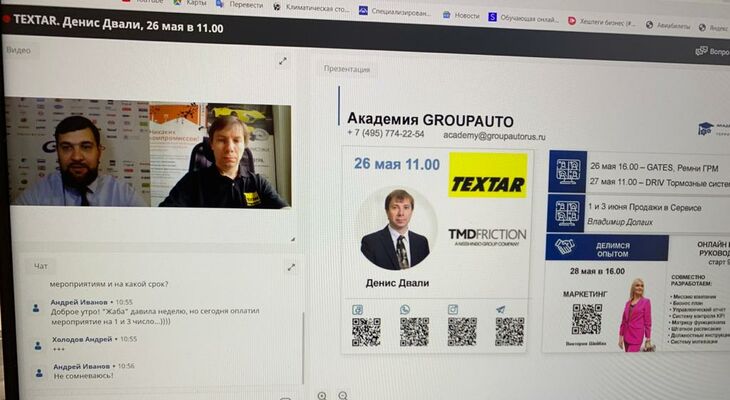Click the caption Денис Двали under the portrait

[x=397, y=283]
